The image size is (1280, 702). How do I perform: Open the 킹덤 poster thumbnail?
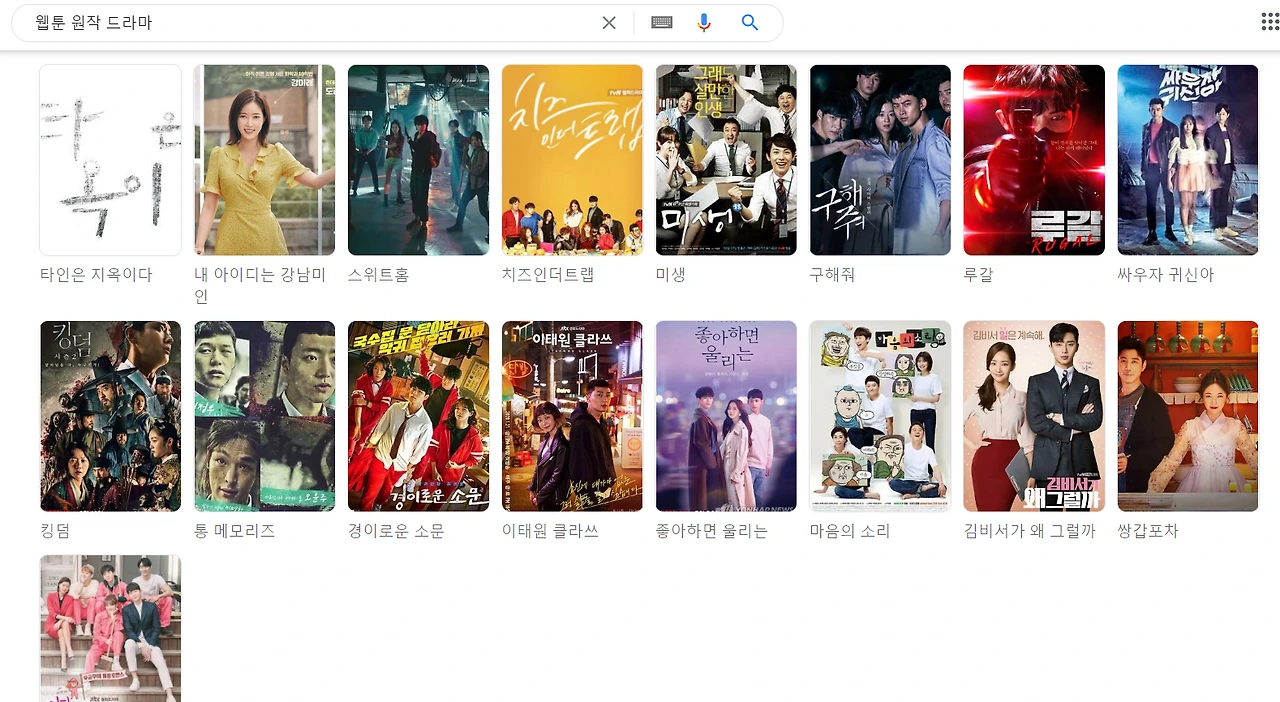click(110, 416)
